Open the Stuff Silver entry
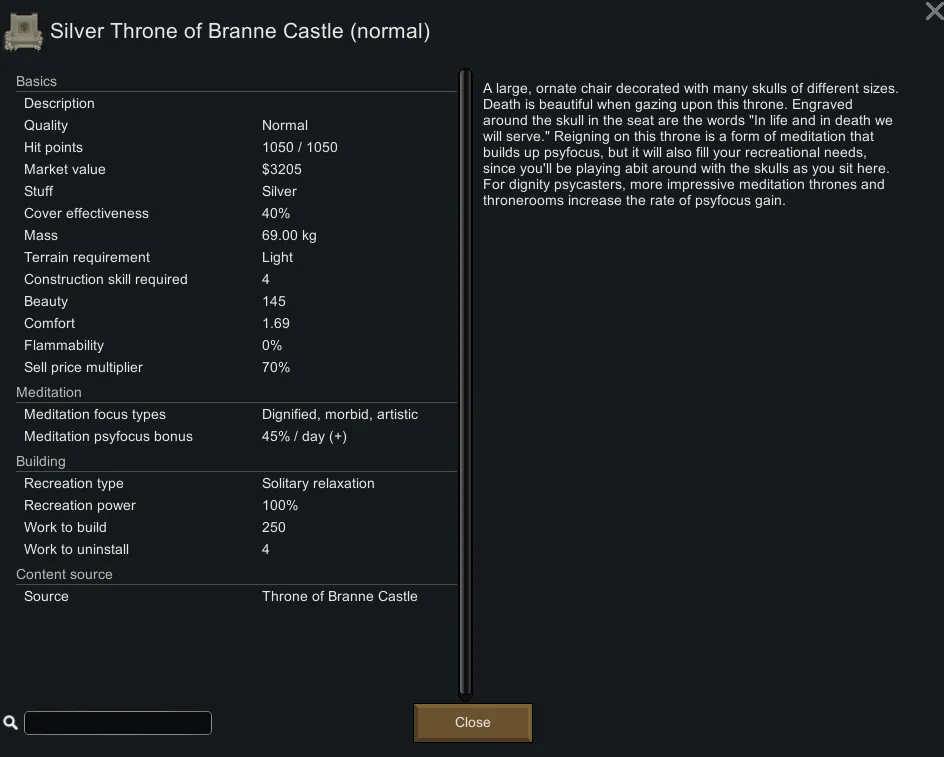The width and height of the screenshot is (944, 757). click(236, 191)
